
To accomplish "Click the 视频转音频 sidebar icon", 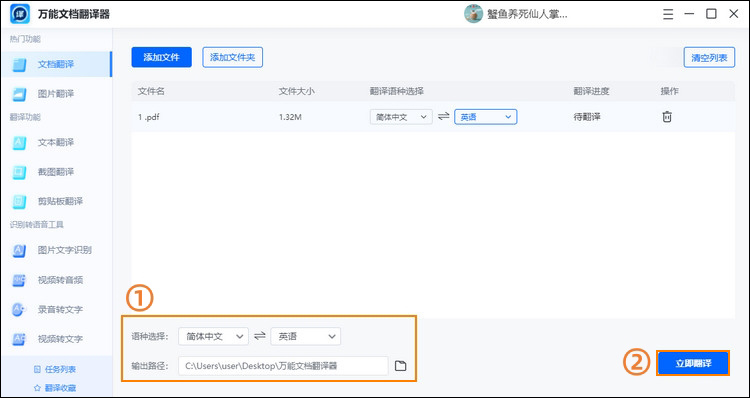I will click(x=19, y=280).
